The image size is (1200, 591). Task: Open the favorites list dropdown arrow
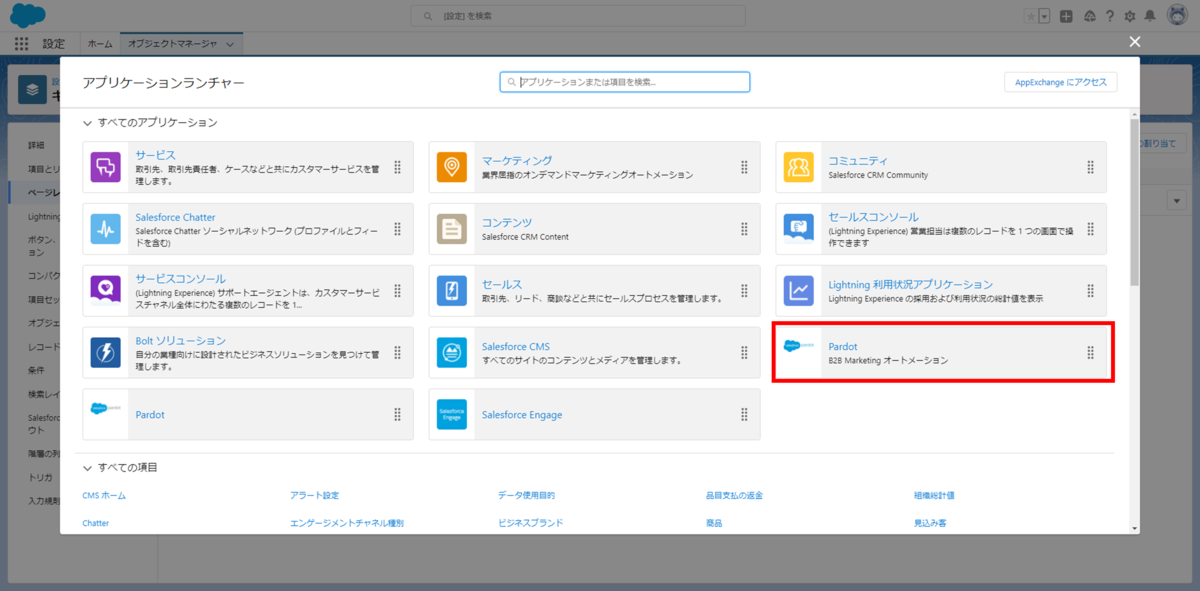(x=1045, y=16)
